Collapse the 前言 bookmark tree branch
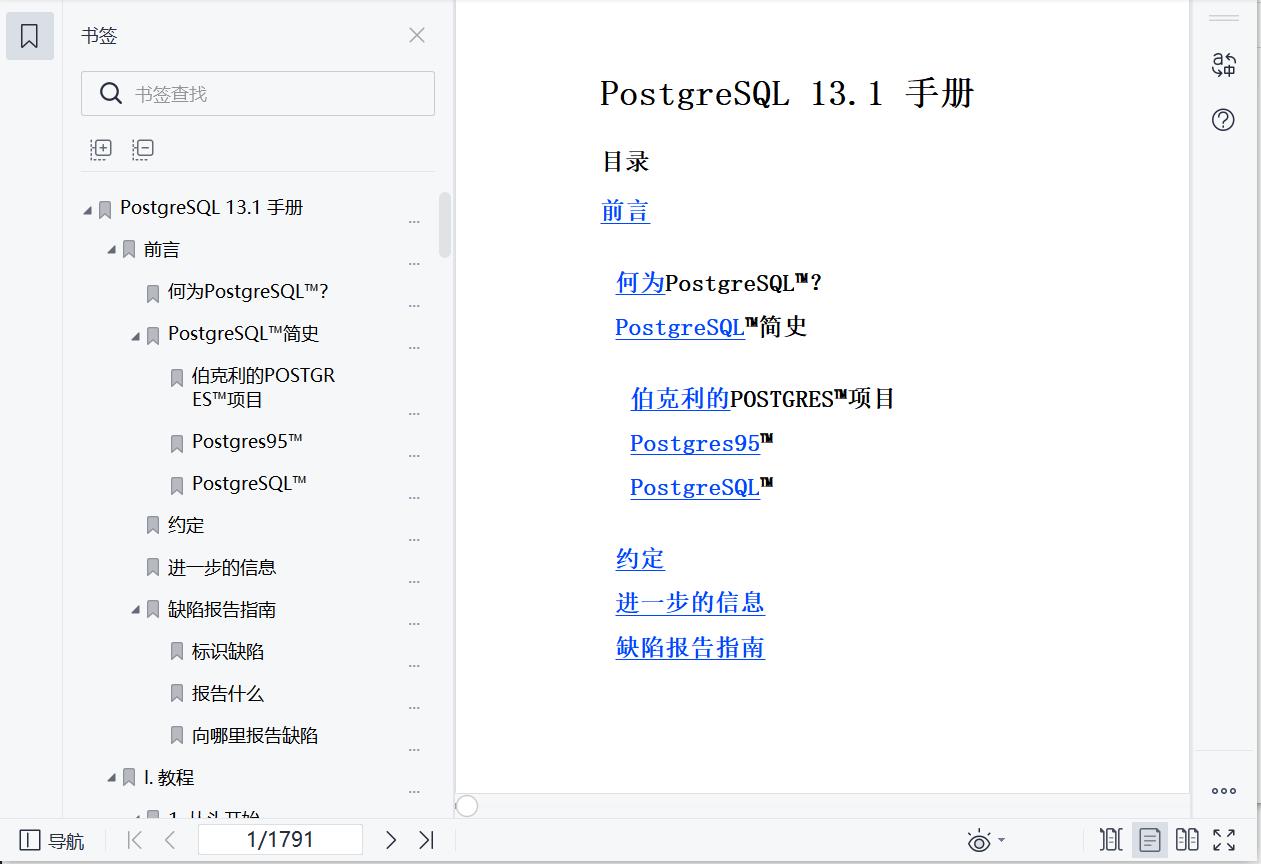 [x=113, y=249]
